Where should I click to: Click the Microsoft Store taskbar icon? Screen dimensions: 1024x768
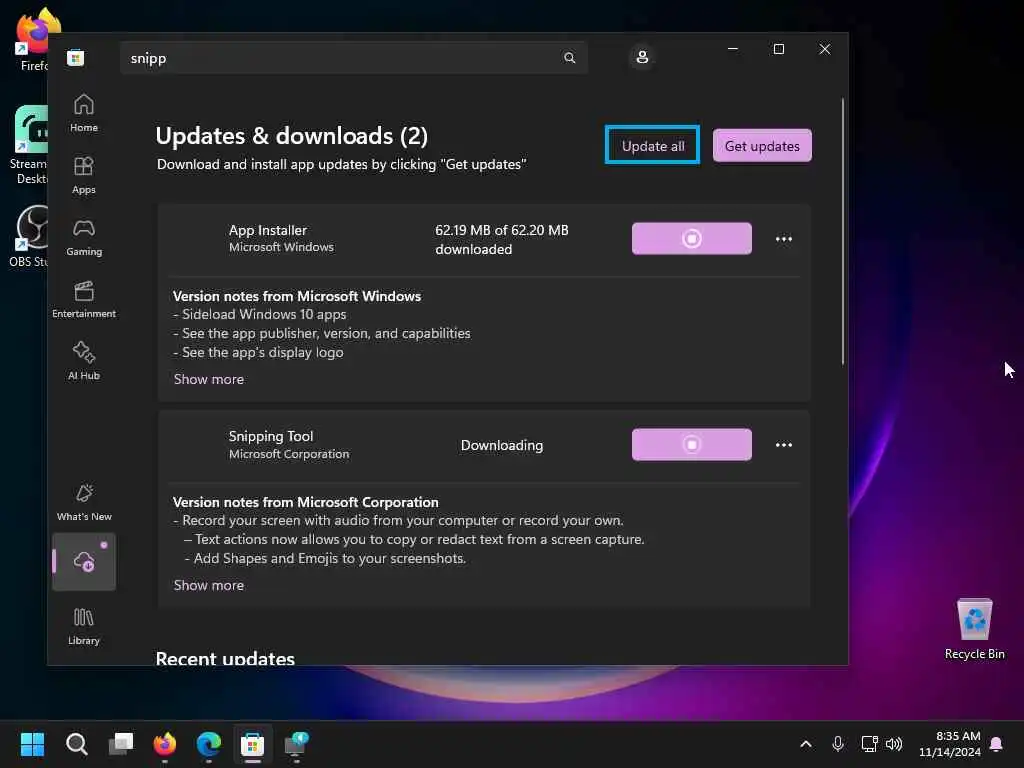click(253, 744)
